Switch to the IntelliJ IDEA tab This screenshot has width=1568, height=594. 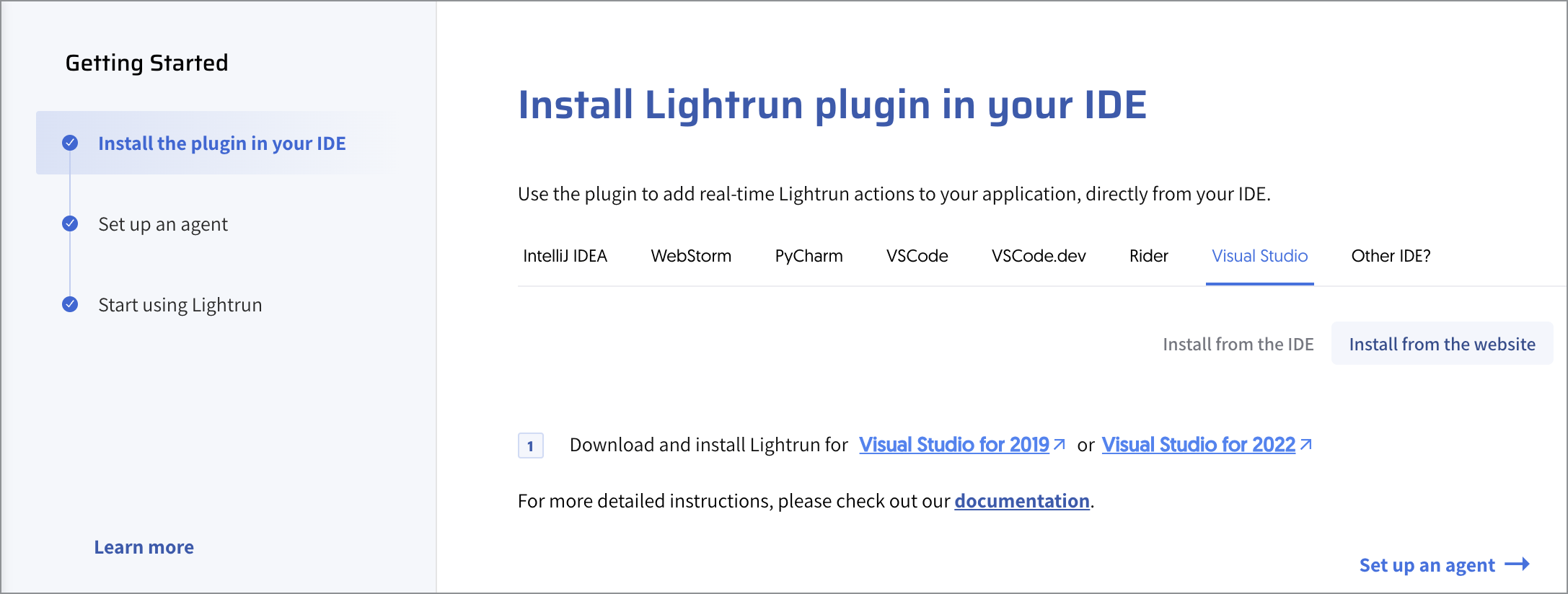565,257
